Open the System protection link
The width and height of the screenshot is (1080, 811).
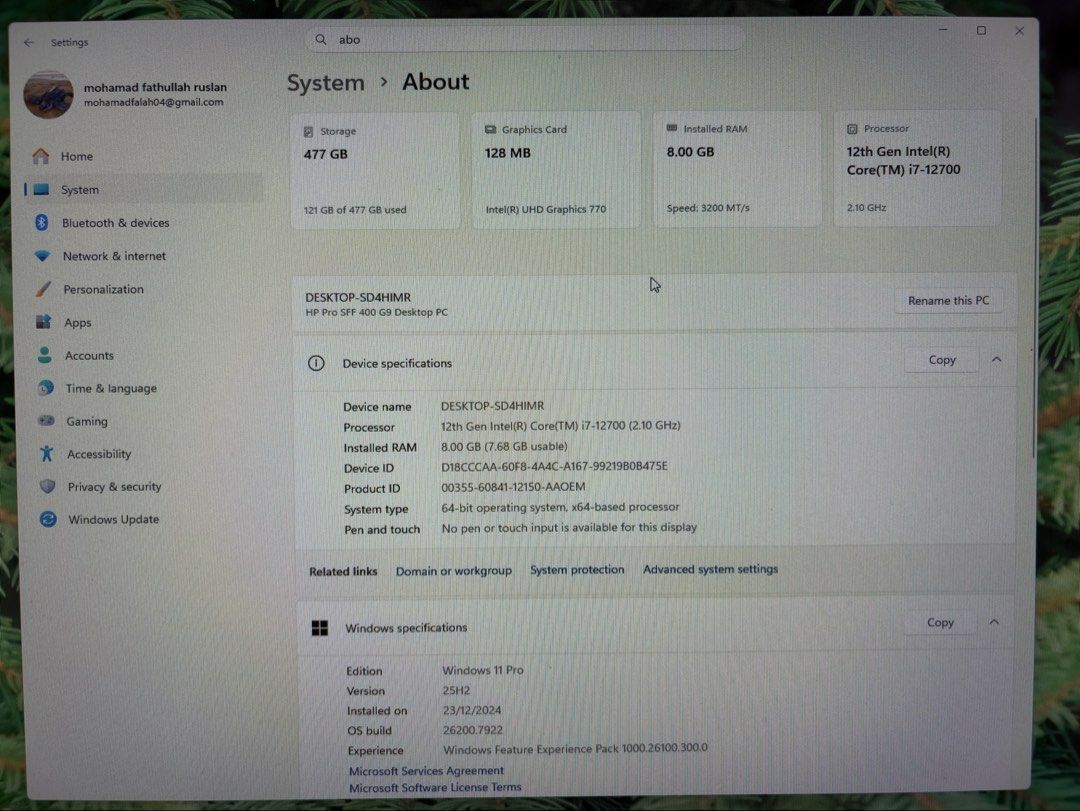coord(577,570)
